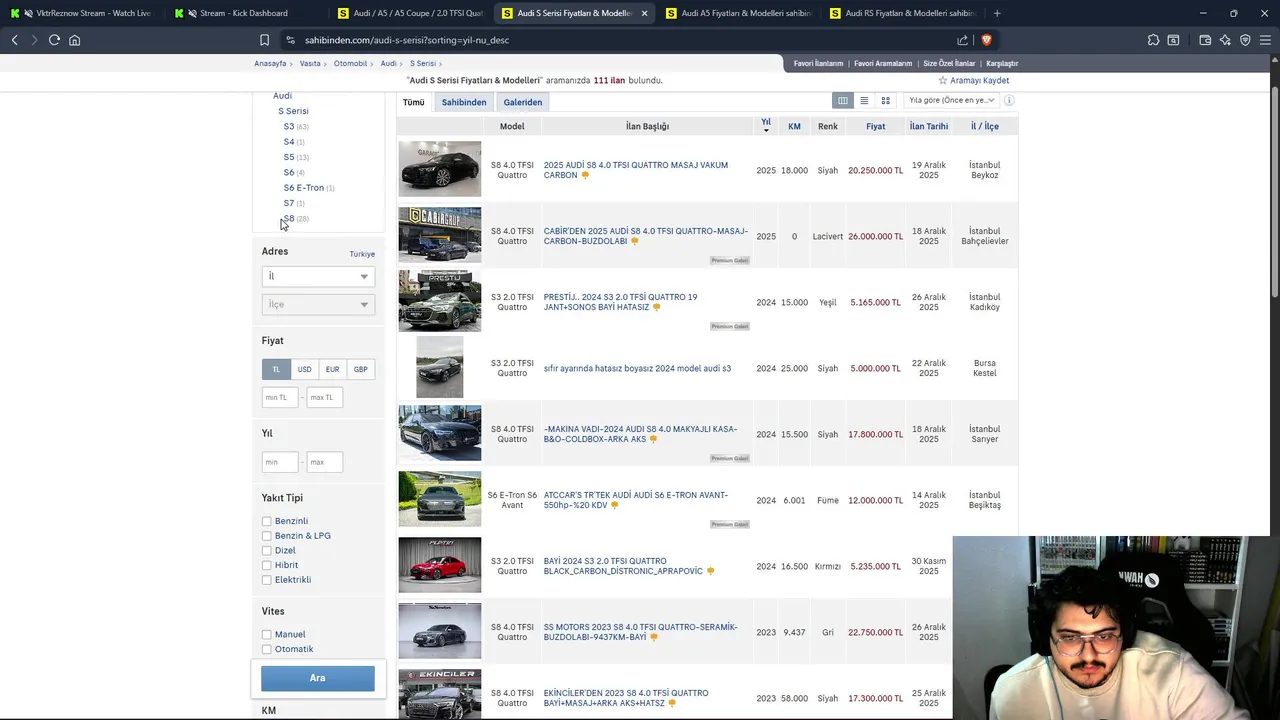Select the Tümü listings tab
Viewport: 1280px width, 720px height.
click(x=413, y=102)
